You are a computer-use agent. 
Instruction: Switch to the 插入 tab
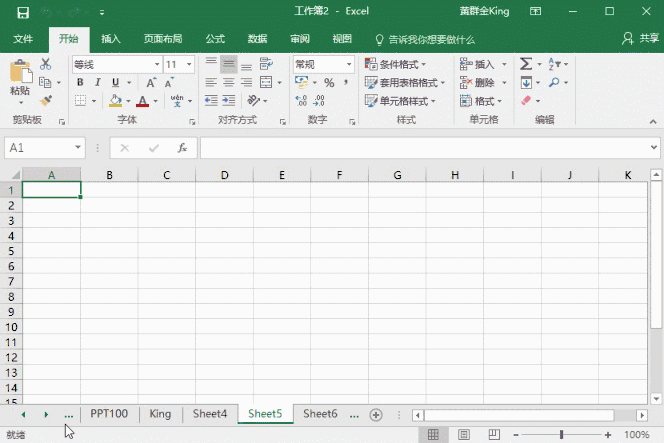click(111, 39)
